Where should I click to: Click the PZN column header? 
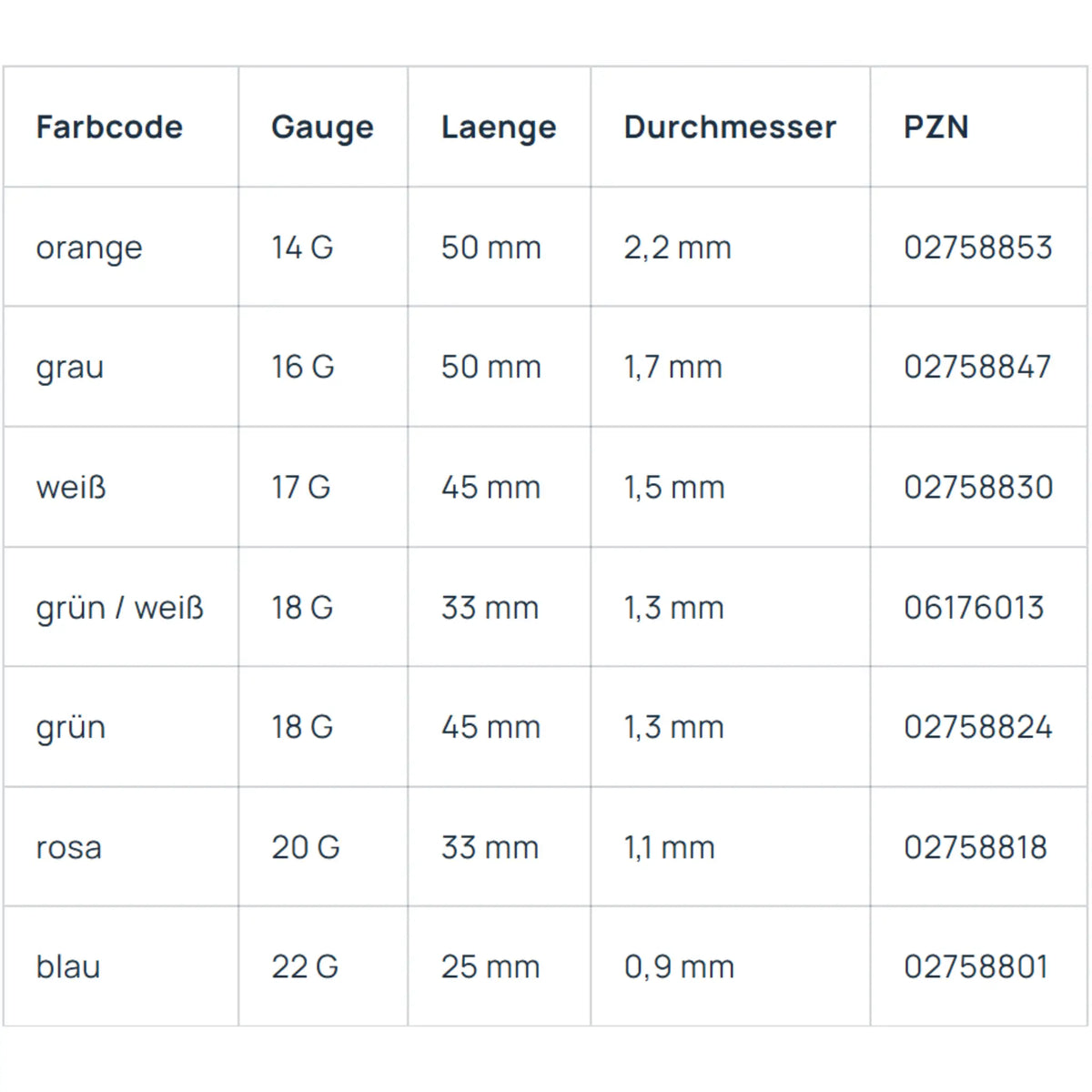935,126
